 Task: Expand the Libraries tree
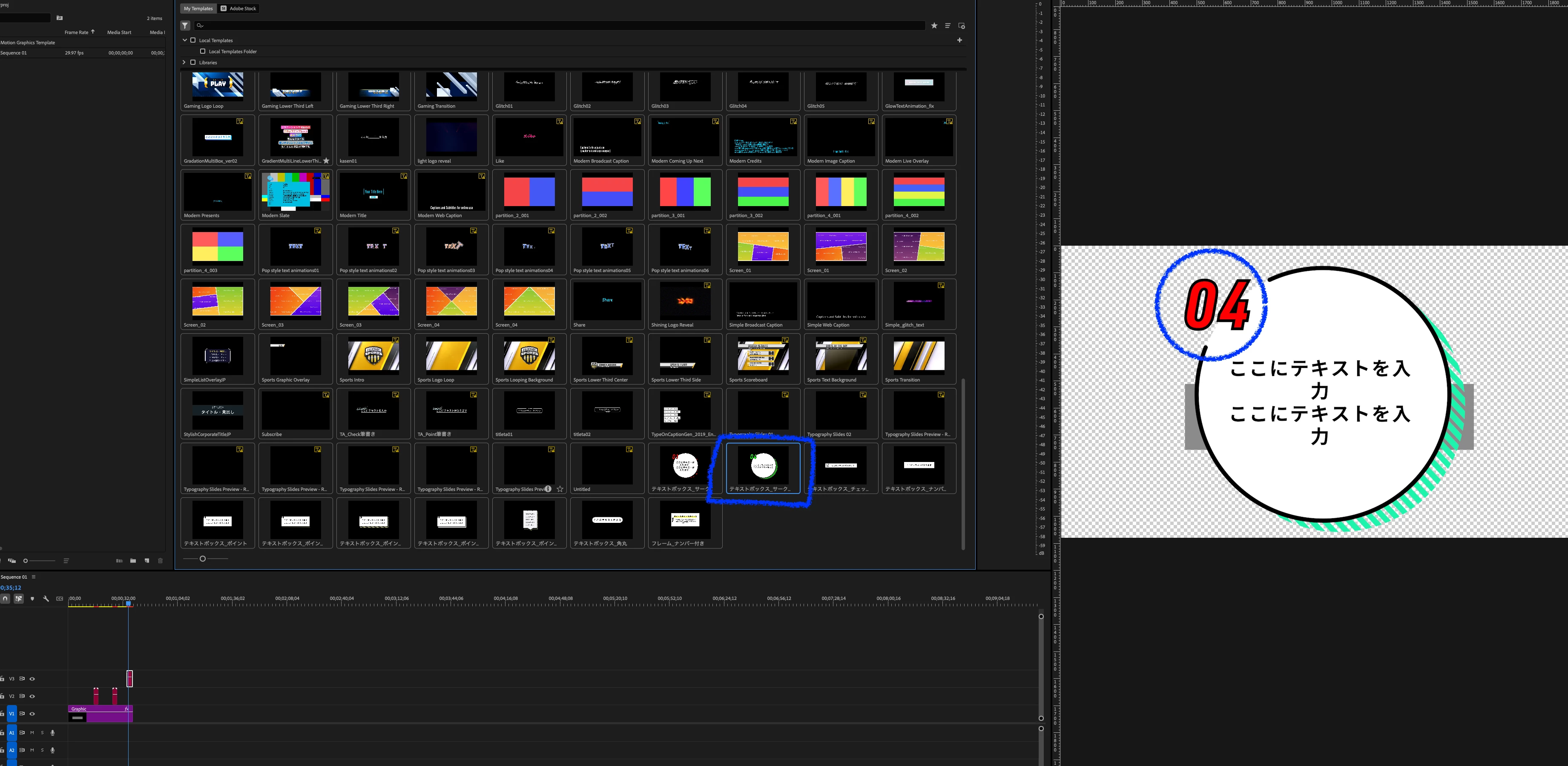(x=184, y=62)
